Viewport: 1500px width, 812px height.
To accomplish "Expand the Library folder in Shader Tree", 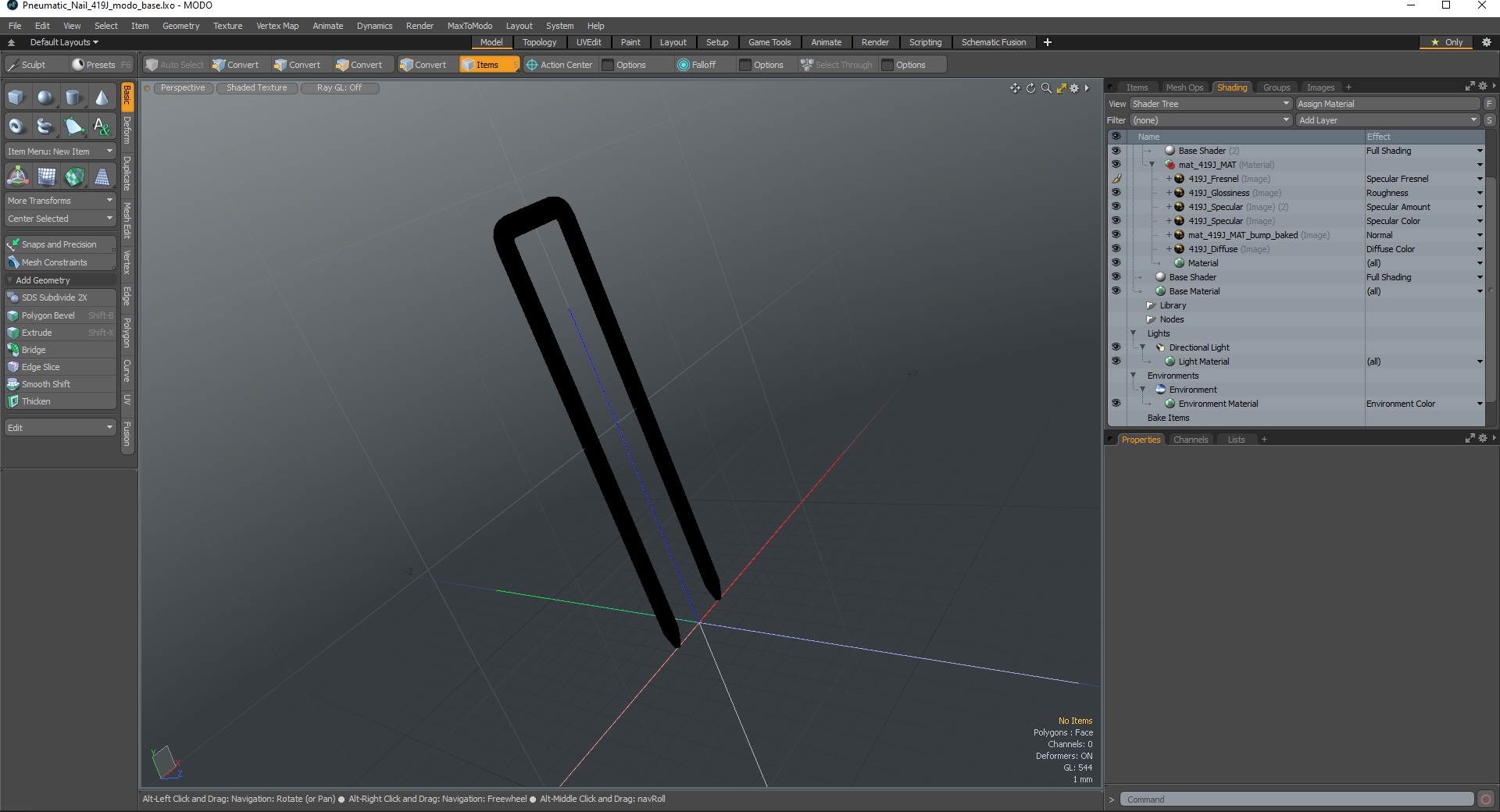I will click(x=1151, y=305).
